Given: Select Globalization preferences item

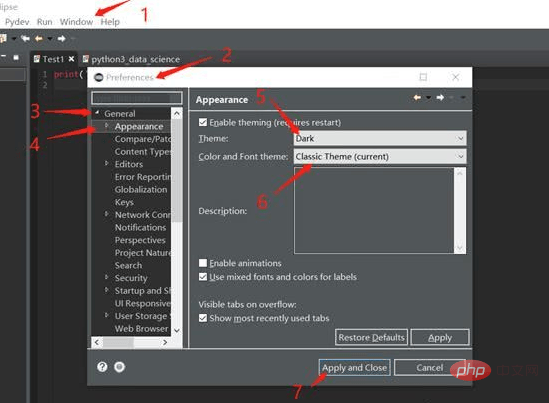Looking at the screenshot, I should (x=141, y=189).
